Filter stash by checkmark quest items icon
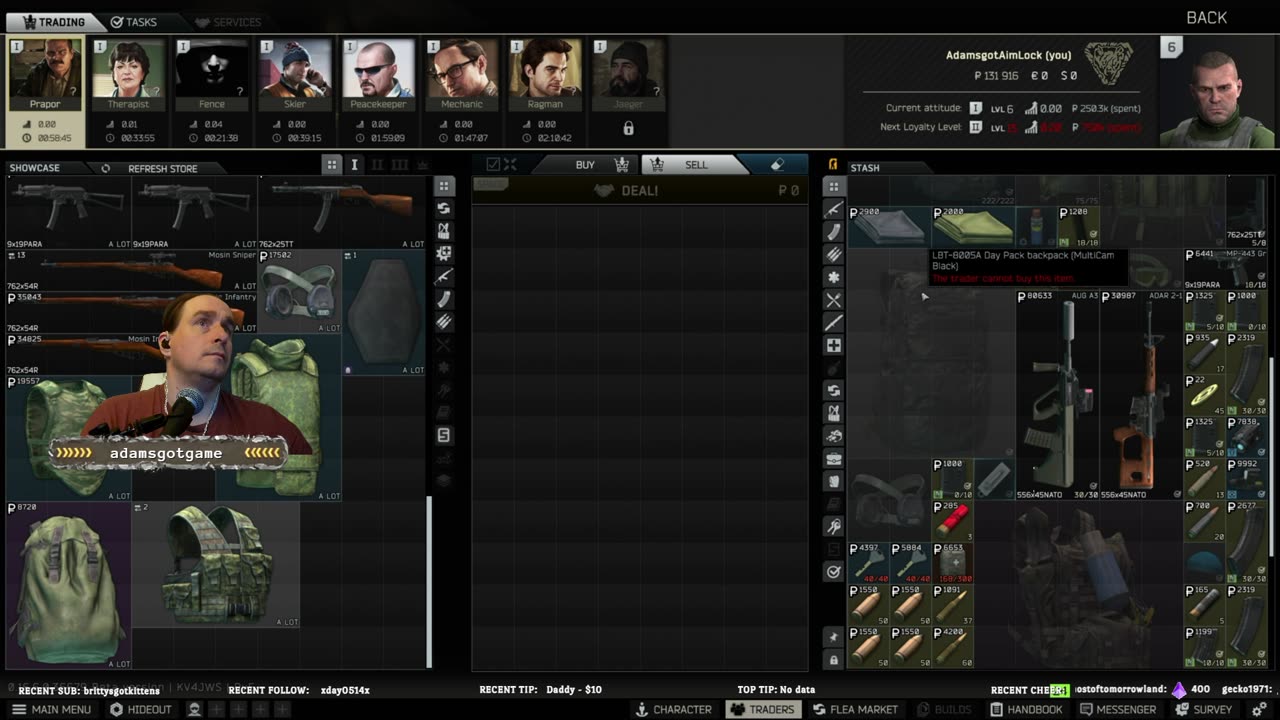Viewport: 1280px width, 720px height. [833, 572]
